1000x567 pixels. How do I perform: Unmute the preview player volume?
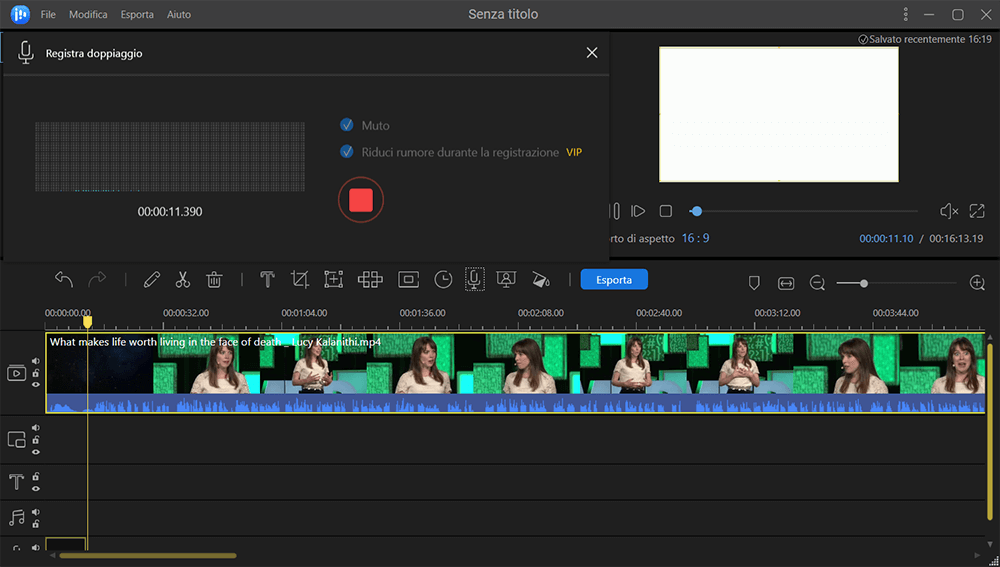(x=949, y=211)
